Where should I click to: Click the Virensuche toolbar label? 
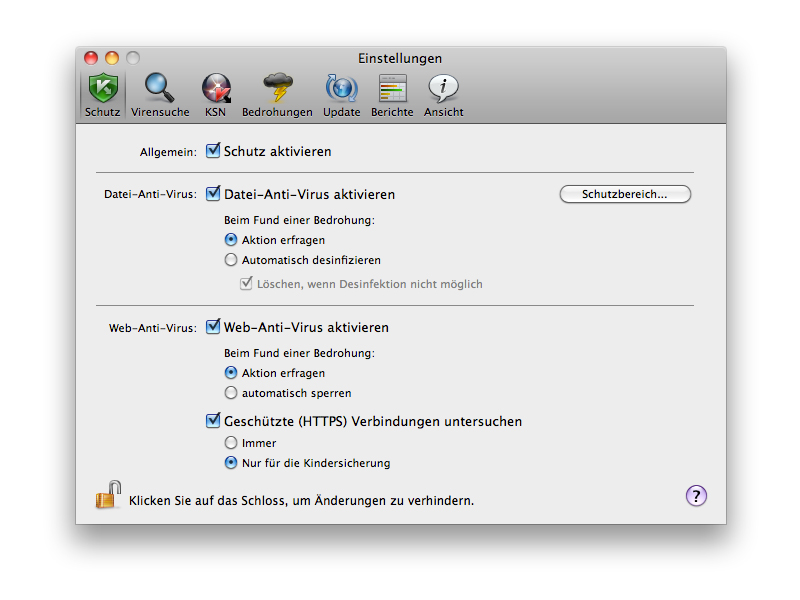160,112
